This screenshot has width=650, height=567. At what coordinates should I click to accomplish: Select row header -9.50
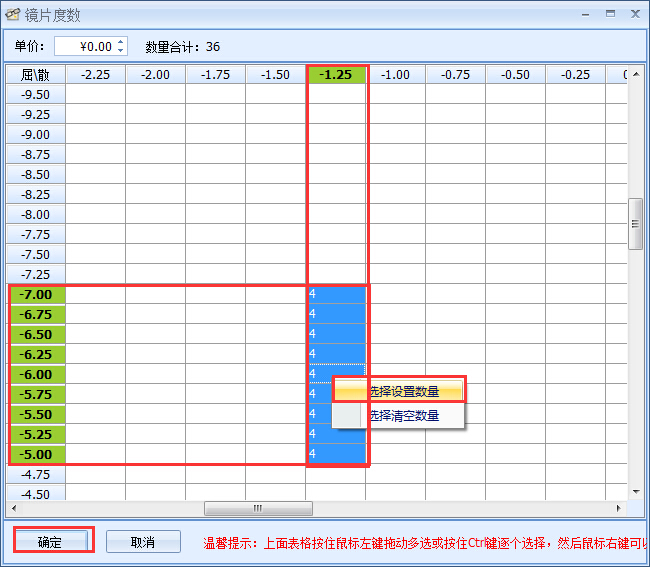point(36,94)
